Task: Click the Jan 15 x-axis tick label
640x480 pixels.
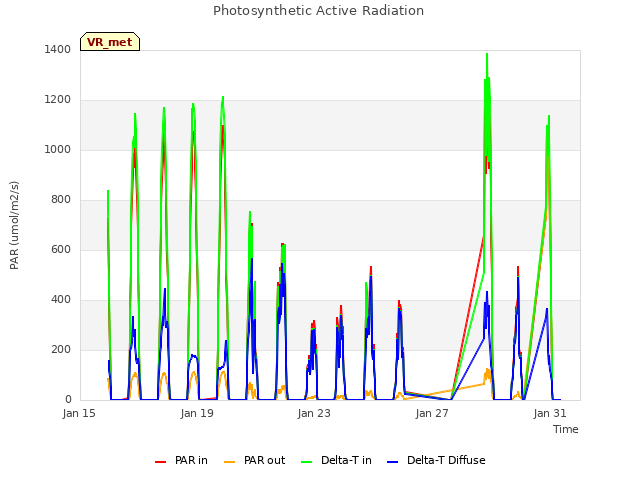Action: (79, 413)
